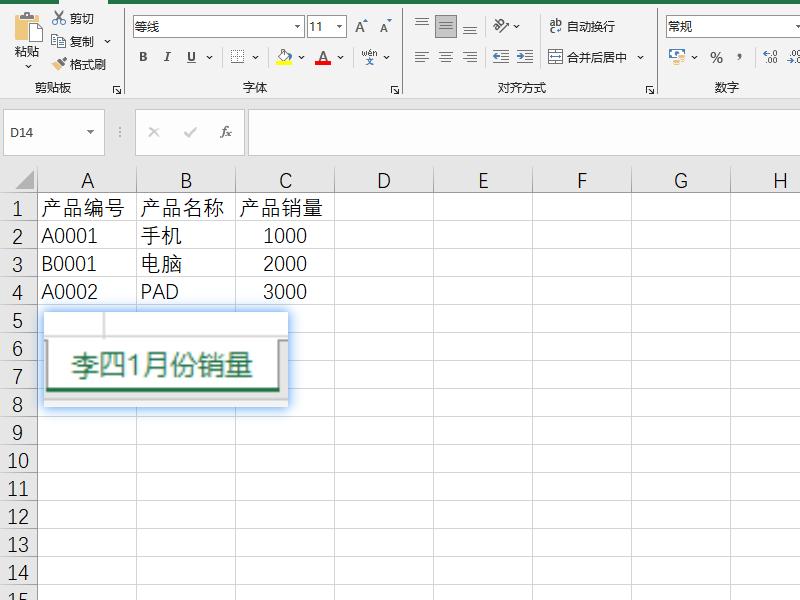Click the center horizontally align icon
The height and width of the screenshot is (600, 800).
coord(446,57)
